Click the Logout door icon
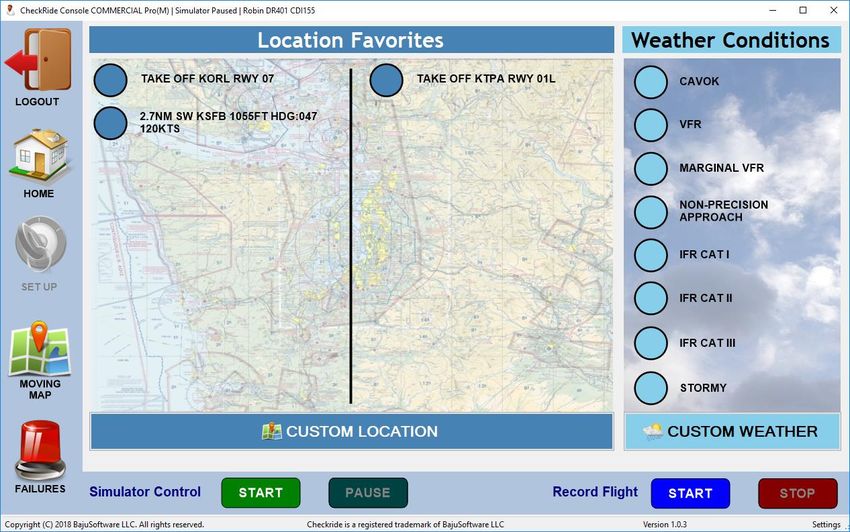Image resolution: width=850 pixels, height=532 pixels. click(38, 60)
